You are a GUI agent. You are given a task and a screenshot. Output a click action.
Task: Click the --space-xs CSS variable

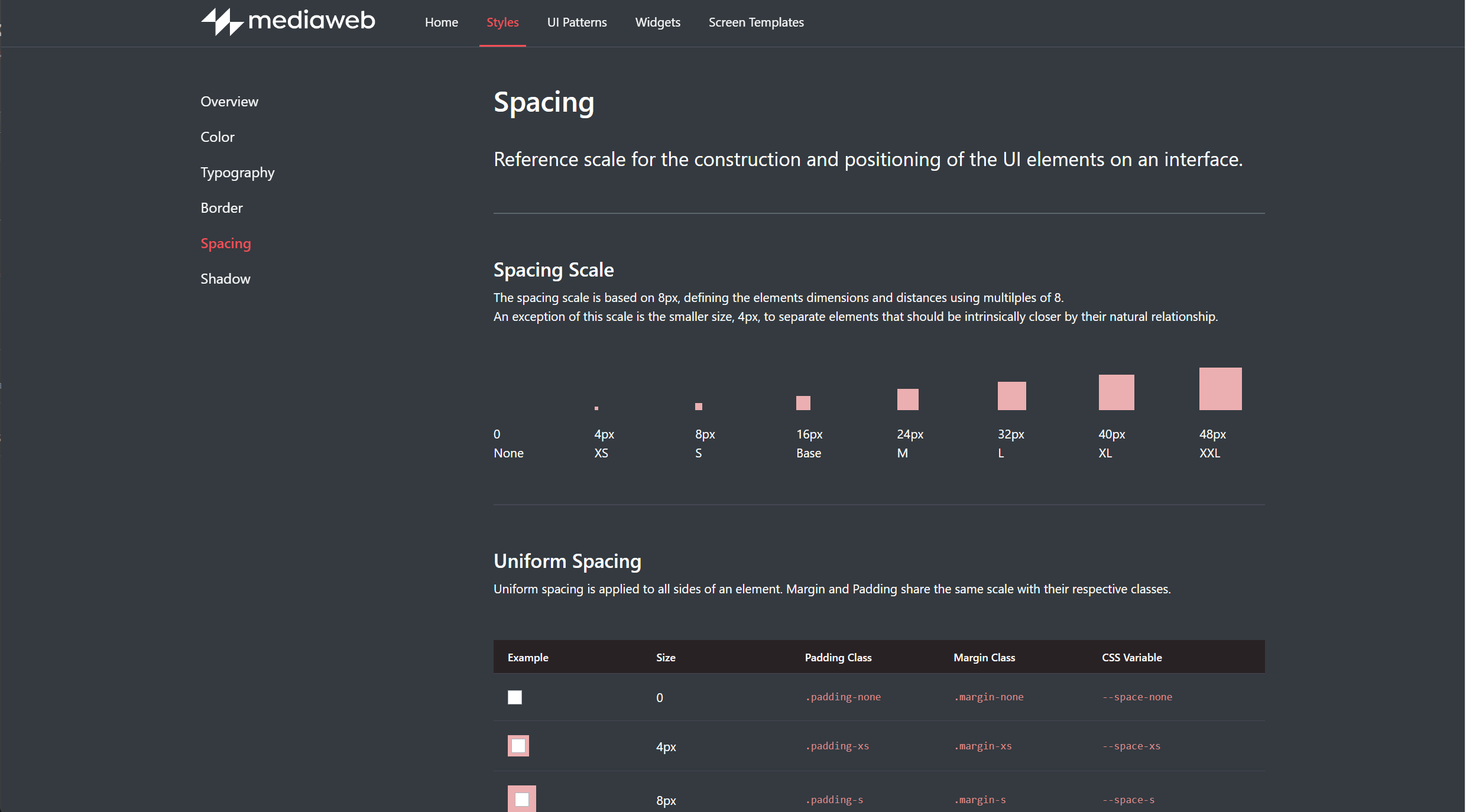pyautogui.click(x=1131, y=746)
